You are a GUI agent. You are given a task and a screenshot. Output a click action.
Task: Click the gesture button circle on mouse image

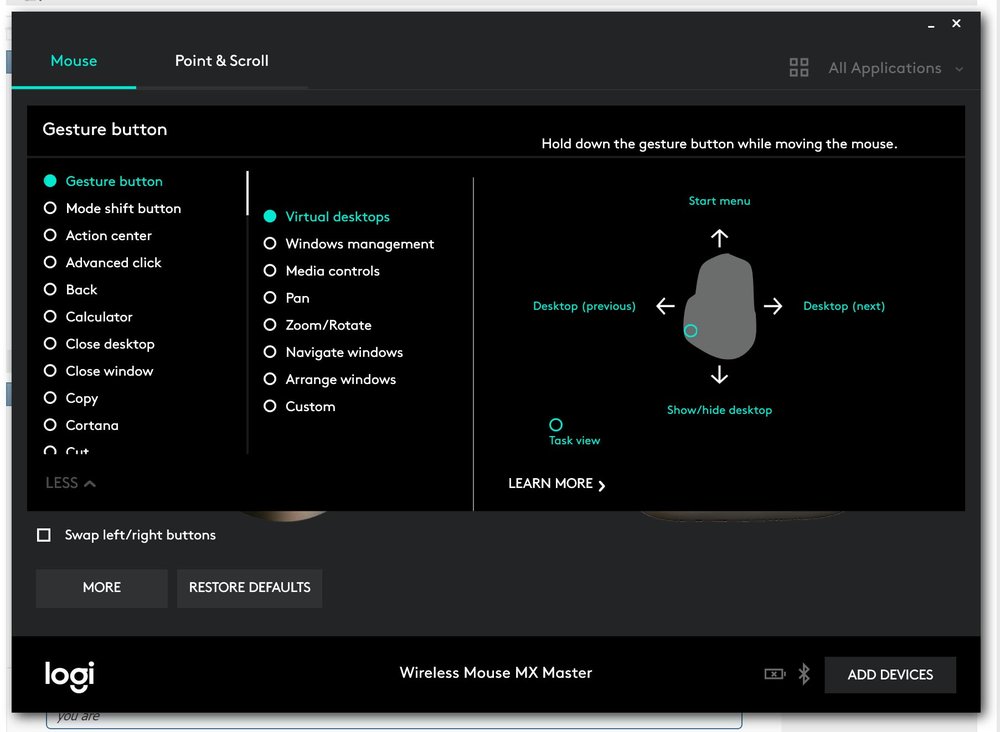pos(690,330)
